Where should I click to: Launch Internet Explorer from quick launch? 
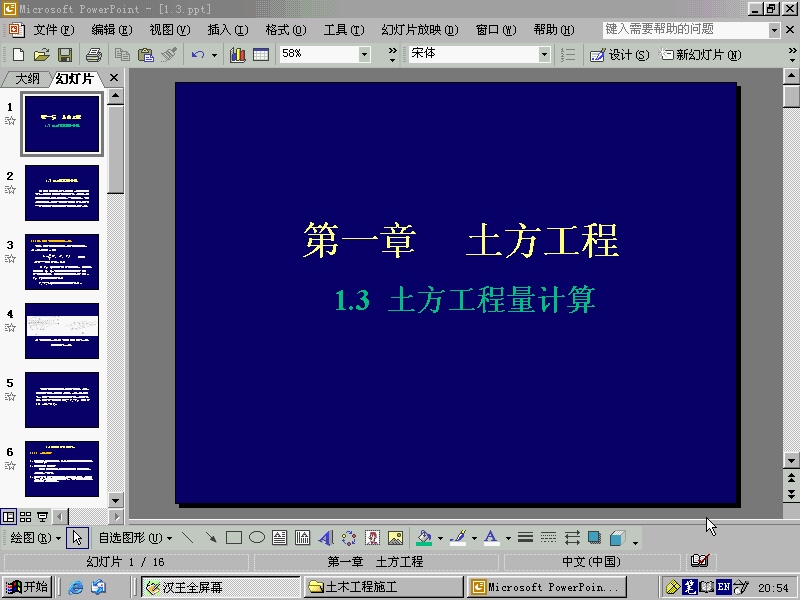(76, 587)
